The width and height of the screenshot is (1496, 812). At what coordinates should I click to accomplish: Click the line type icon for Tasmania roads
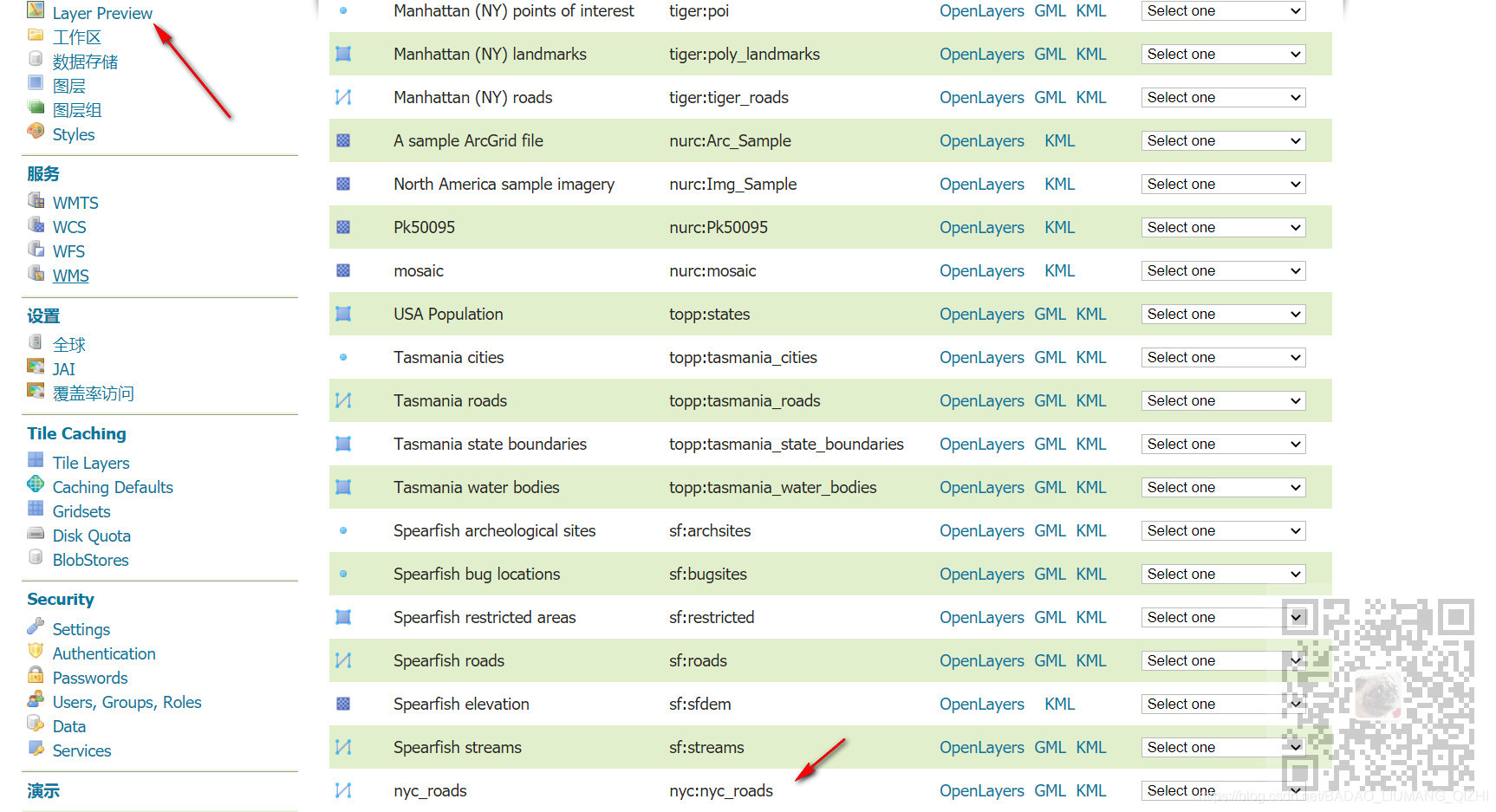(343, 400)
